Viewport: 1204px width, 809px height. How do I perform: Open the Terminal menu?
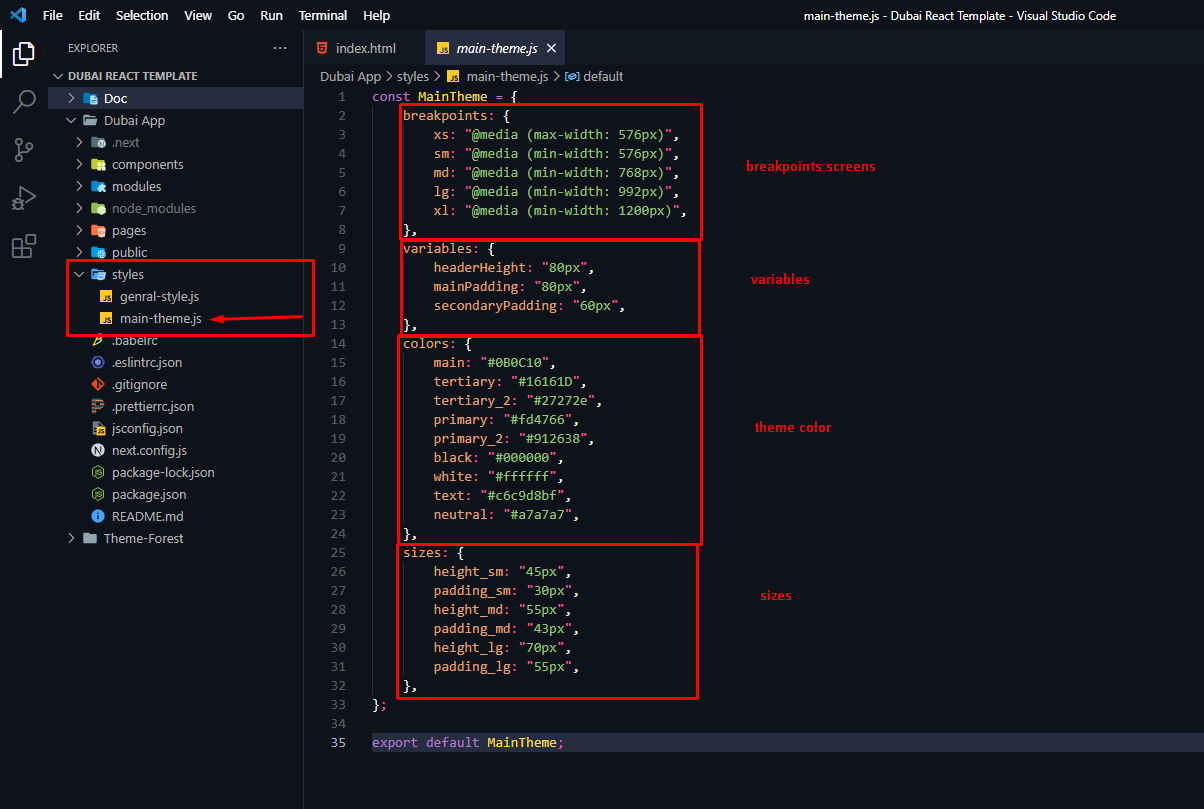pyautogui.click(x=323, y=15)
